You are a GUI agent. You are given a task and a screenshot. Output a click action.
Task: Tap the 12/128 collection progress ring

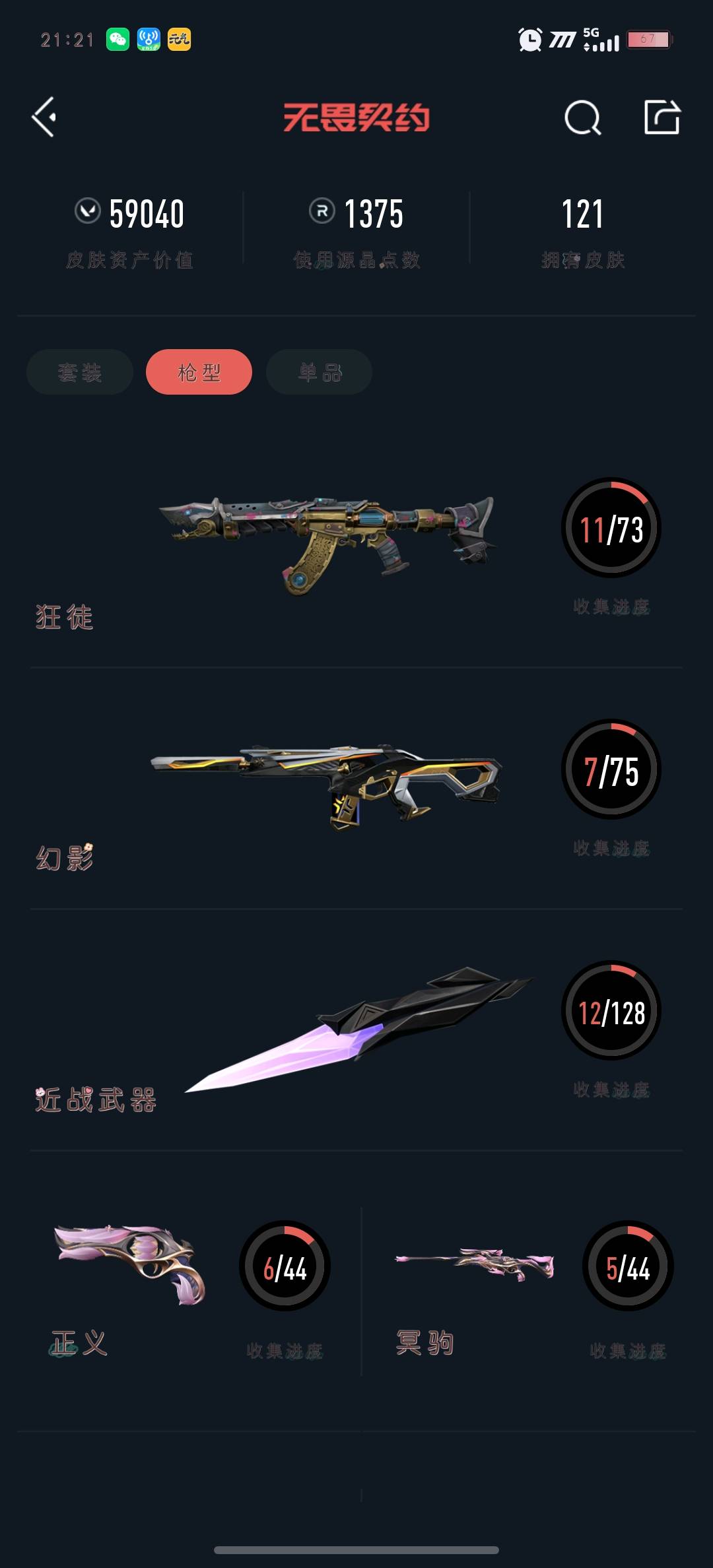click(611, 1011)
